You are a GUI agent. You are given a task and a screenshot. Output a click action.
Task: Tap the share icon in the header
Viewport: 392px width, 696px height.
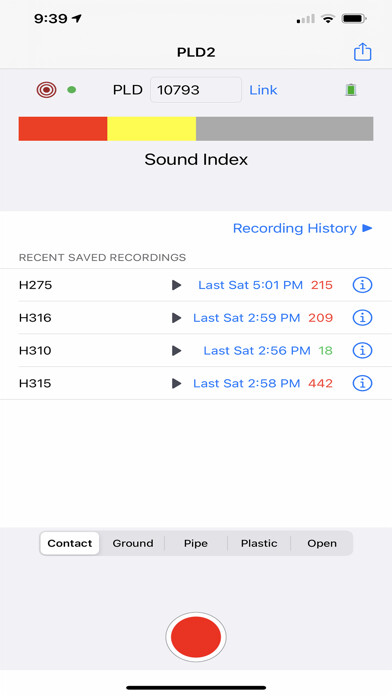click(362, 52)
